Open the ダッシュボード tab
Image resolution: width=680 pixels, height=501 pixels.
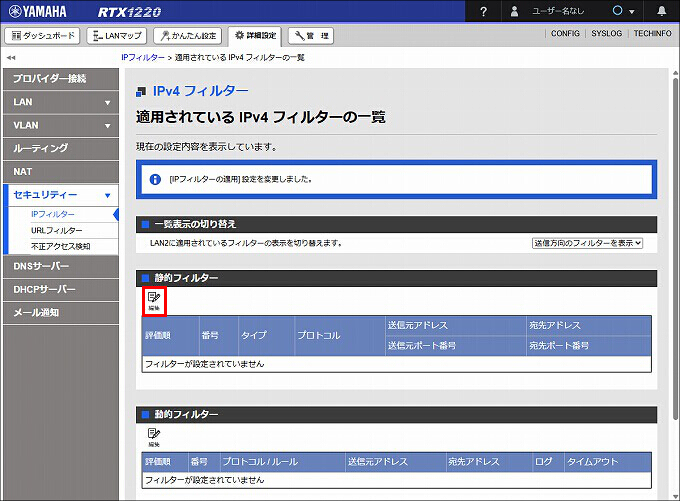(x=42, y=36)
